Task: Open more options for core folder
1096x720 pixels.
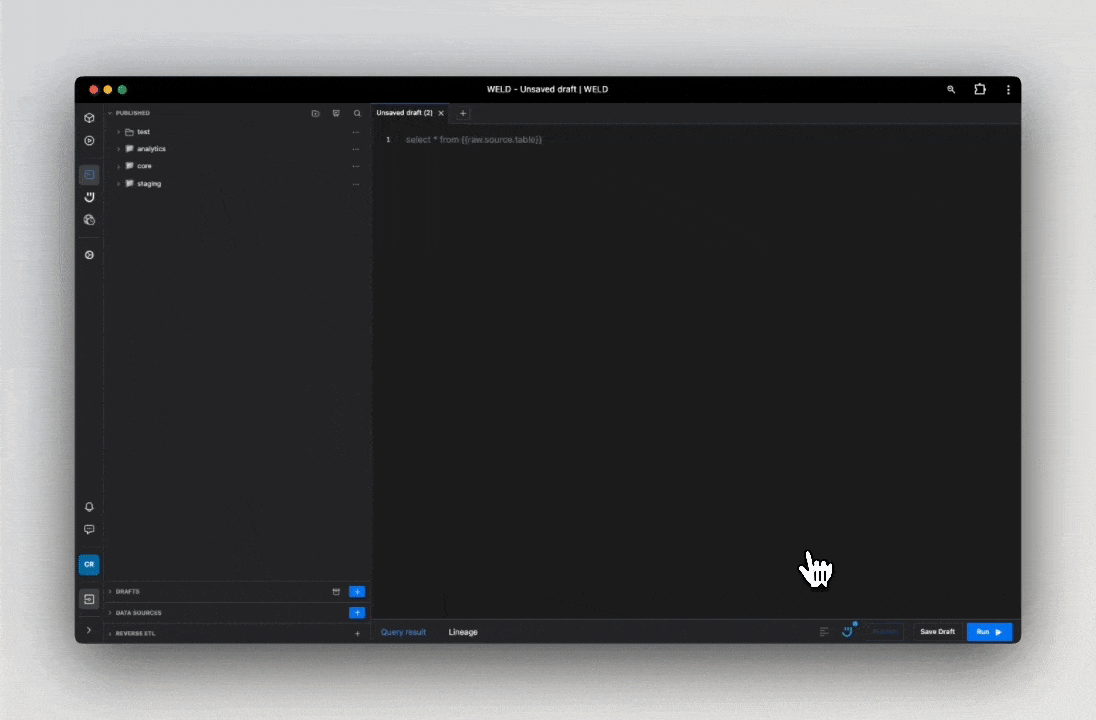Action: click(x=355, y=166)
